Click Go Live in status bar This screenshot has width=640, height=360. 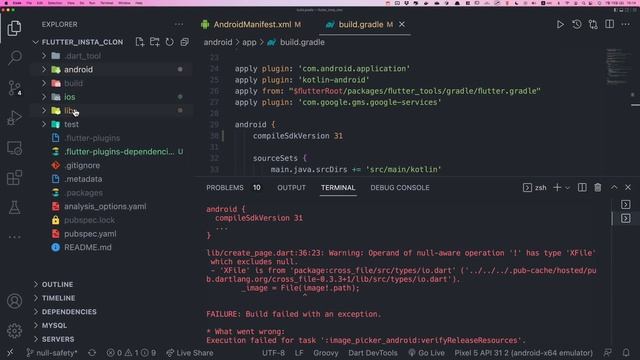click(x=427, y=353)
